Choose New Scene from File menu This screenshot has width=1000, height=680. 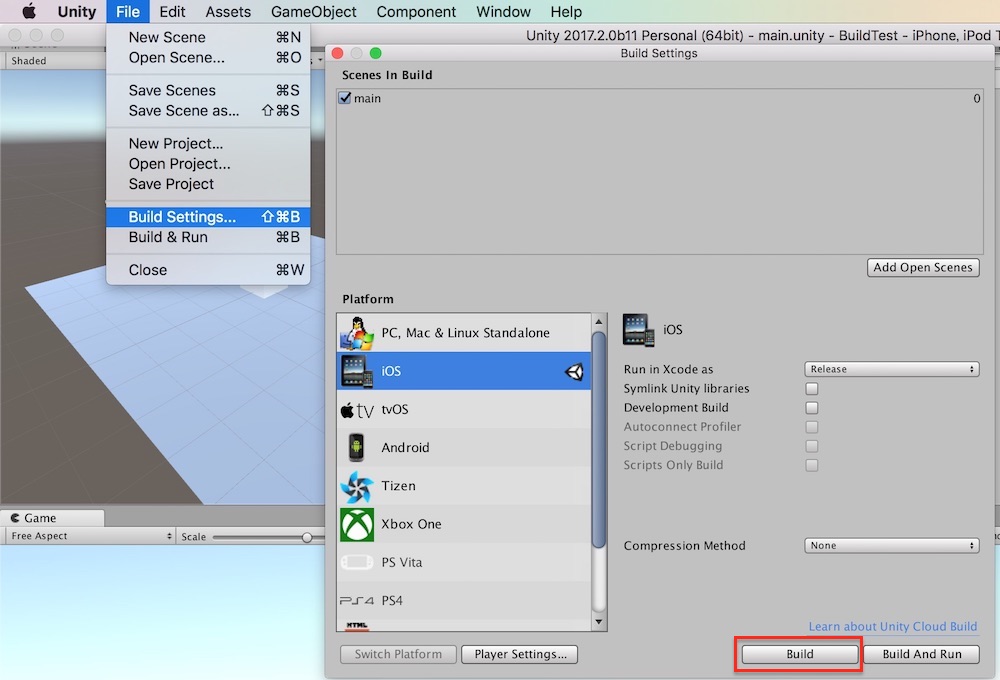point(208,37)
